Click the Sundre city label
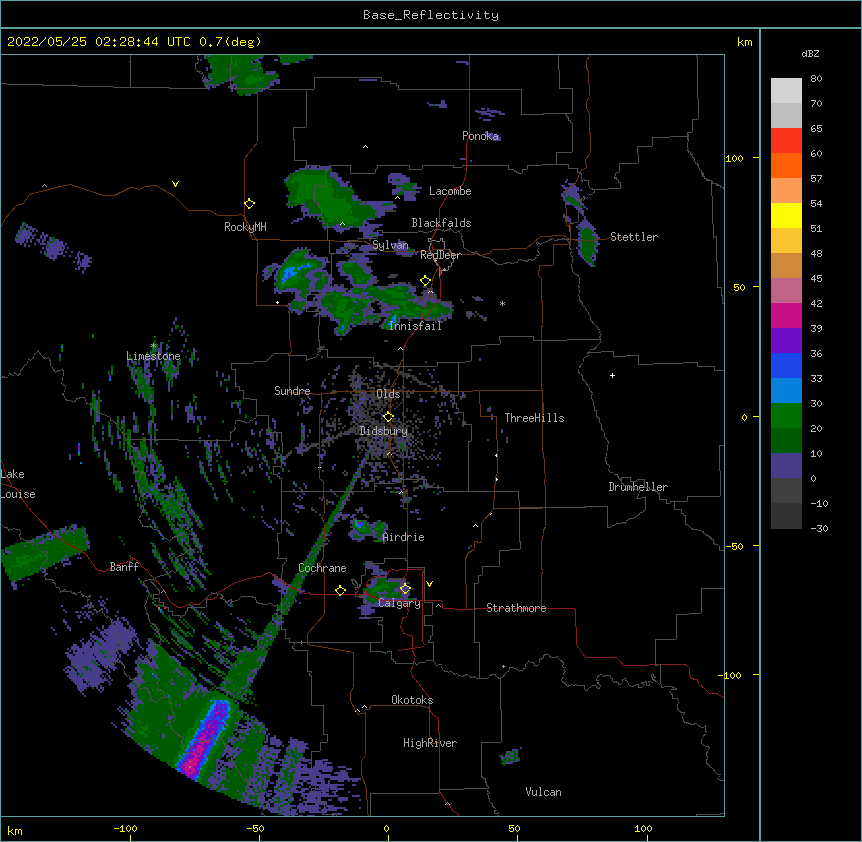This screenshot has width=862, height=842. (x=292, y=391)
